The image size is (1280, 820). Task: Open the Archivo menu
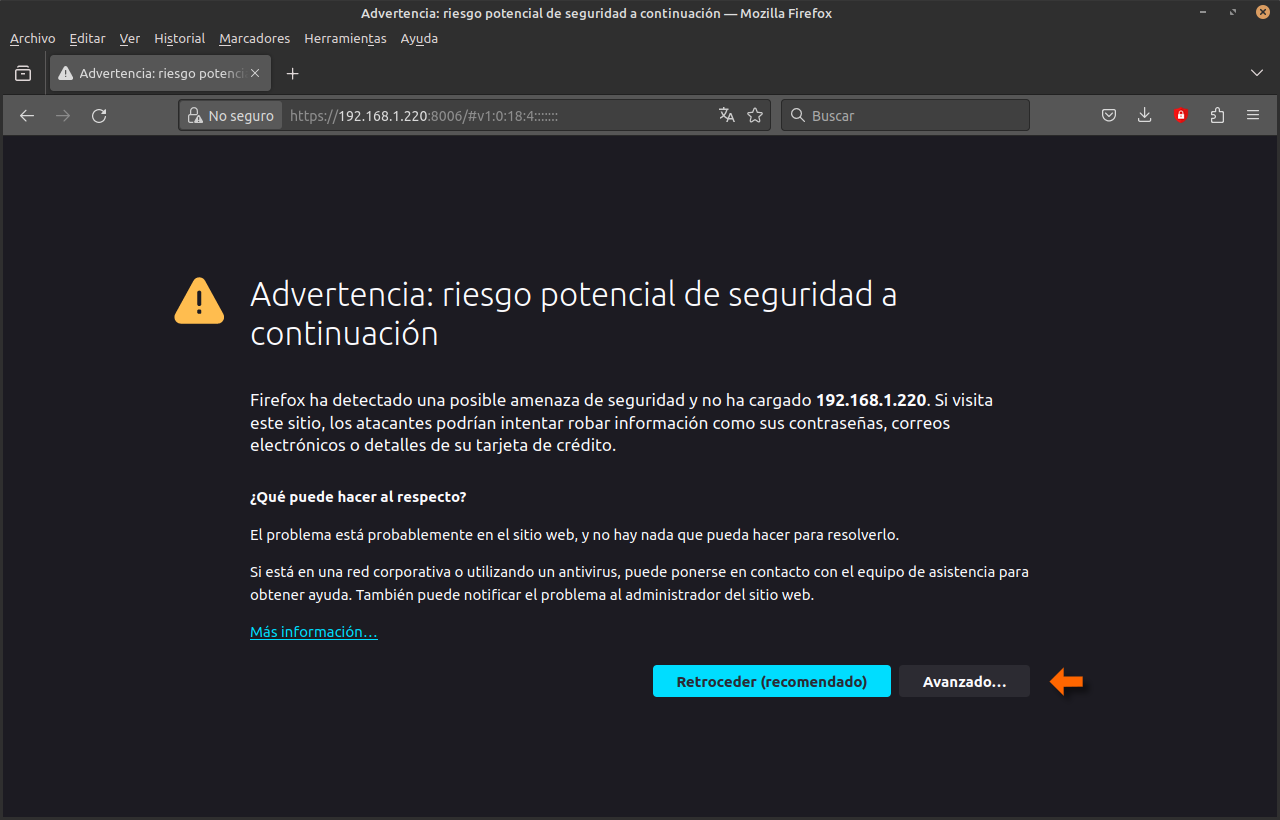[x=32, y=39]
